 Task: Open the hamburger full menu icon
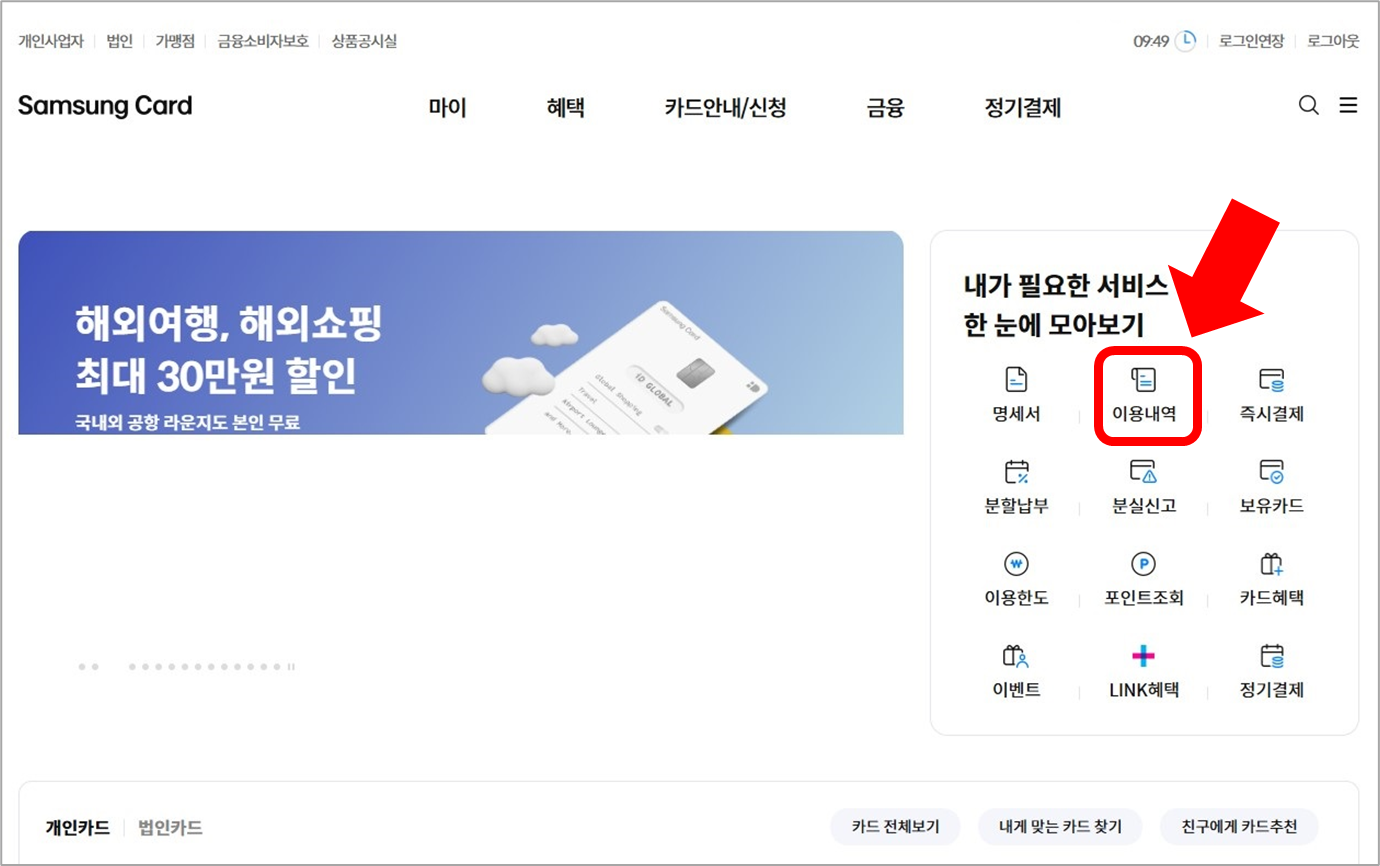(1348, 105)
